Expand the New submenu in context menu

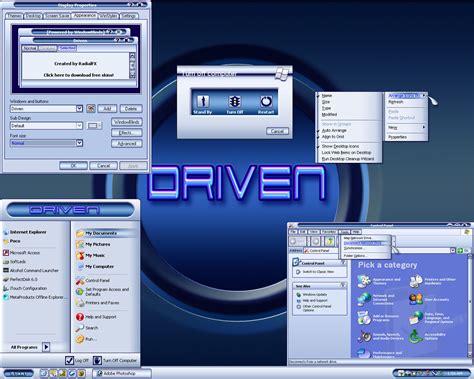[407, 127]
